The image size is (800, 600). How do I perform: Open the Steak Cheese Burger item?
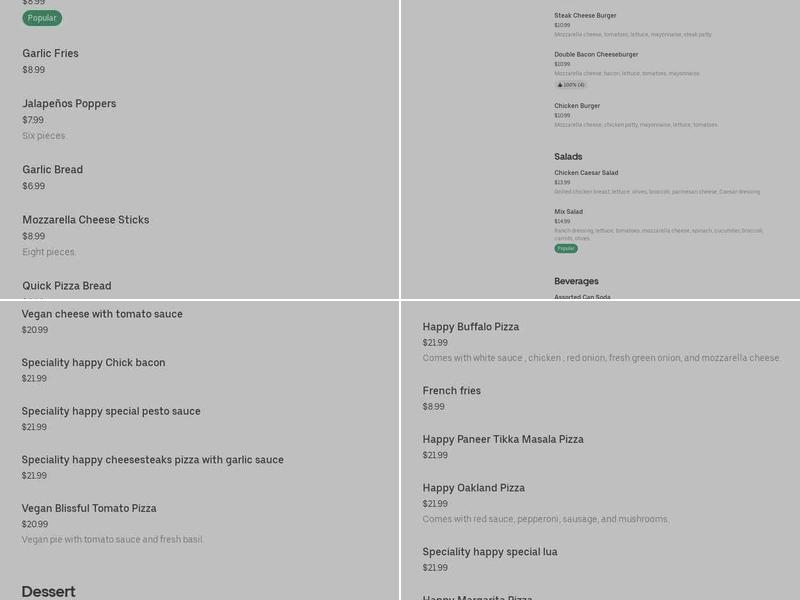(x=585, y=16)
